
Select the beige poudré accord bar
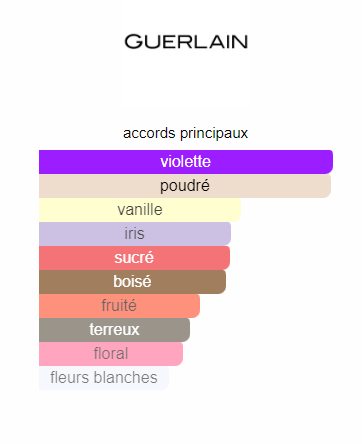[185, 186]
